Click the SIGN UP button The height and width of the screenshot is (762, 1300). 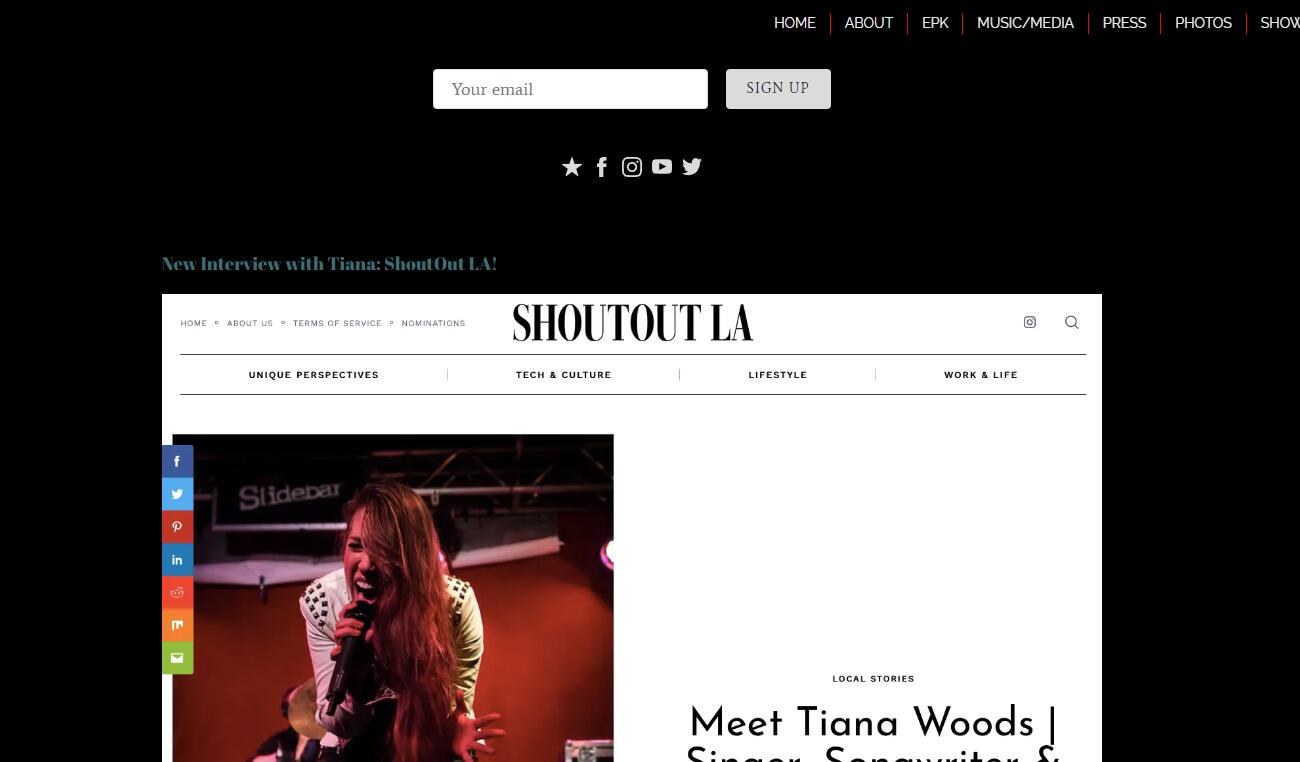click(x=778, y=89)
